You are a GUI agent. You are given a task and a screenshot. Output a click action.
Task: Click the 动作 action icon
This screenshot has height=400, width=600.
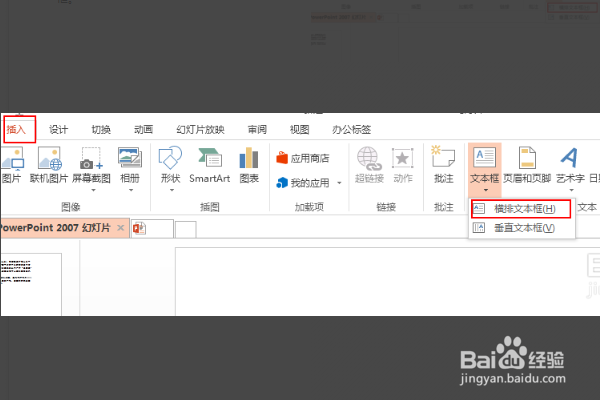[x=403, y=165]
